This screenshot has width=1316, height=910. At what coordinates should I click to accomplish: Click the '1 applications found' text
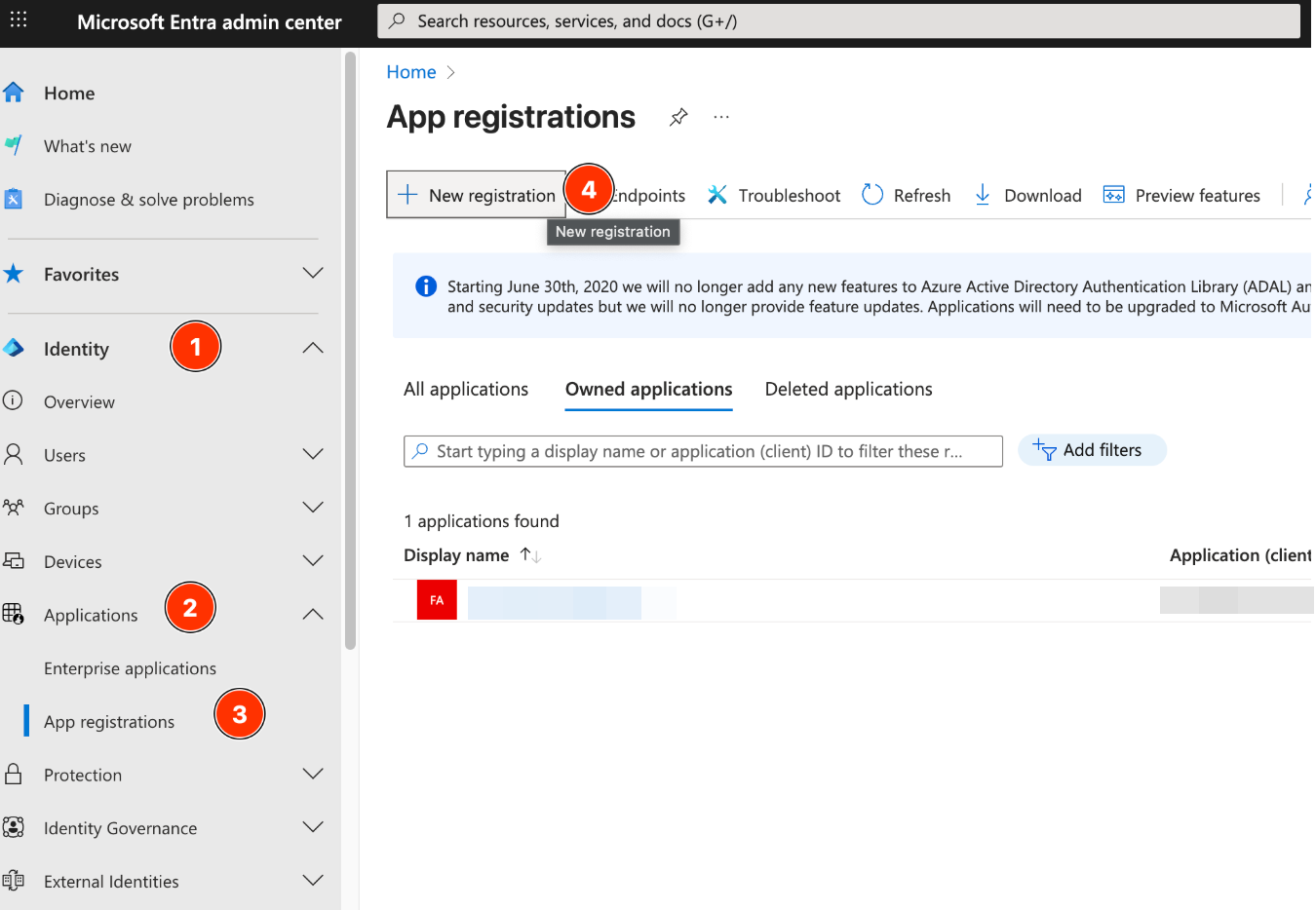click(482, 521)
